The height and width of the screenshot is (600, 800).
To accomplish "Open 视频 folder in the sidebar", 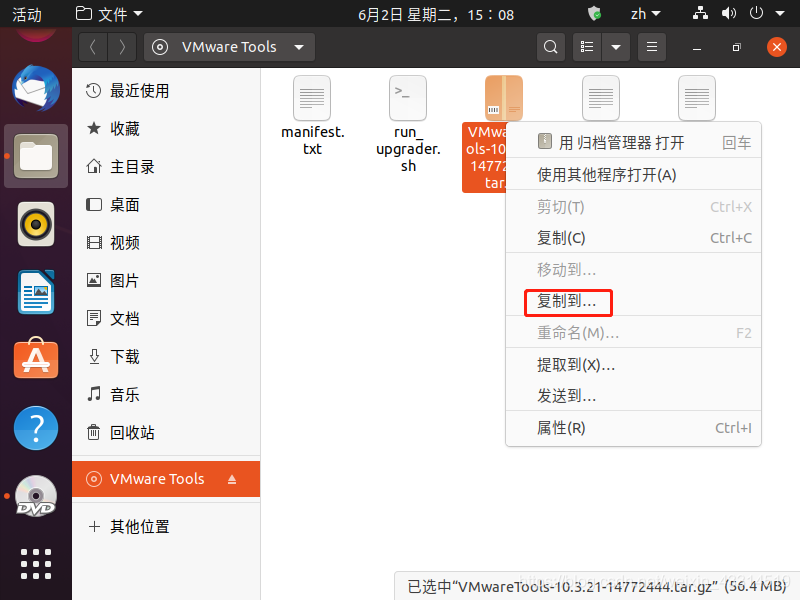I will [166, 243].
